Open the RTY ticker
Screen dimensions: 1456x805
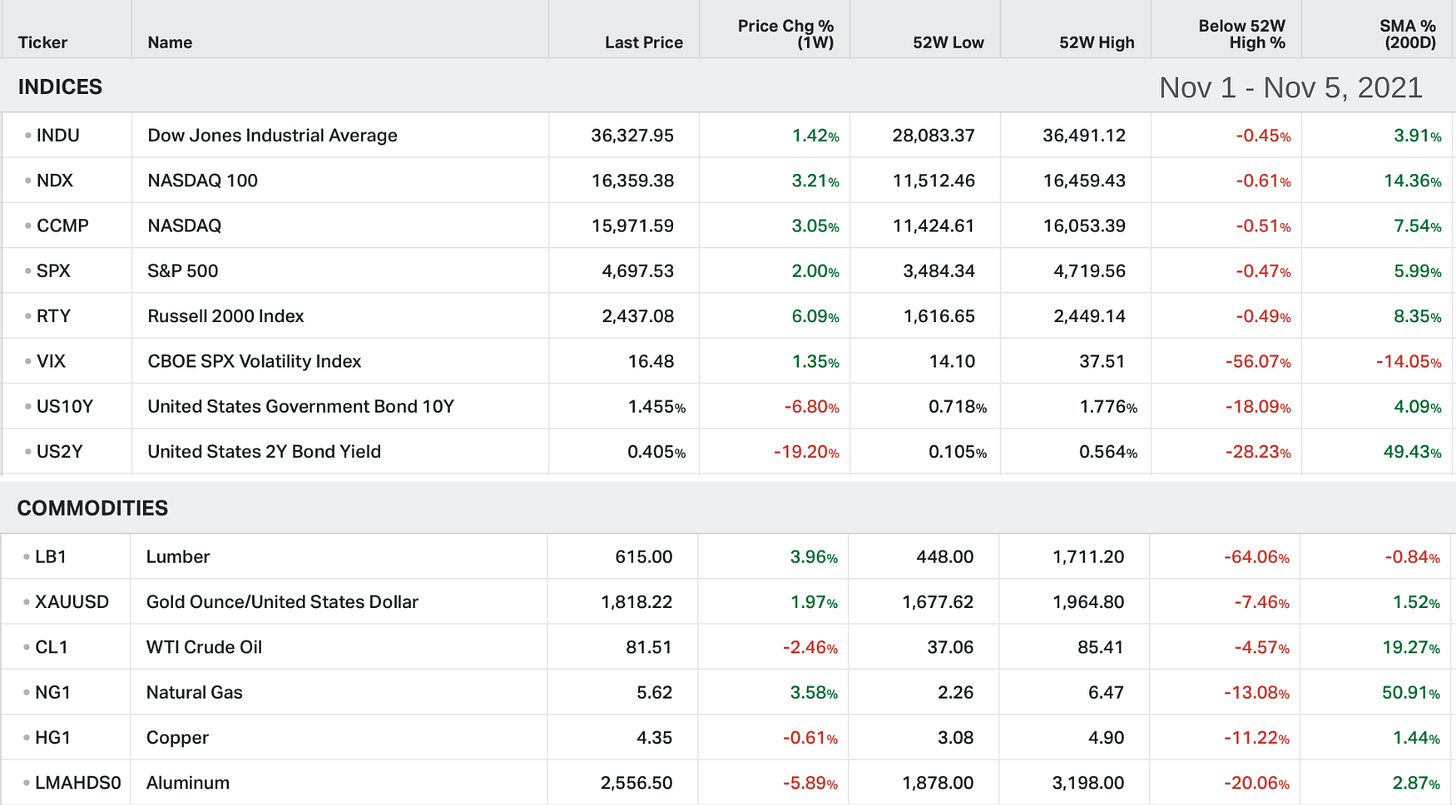pos(53,315)
